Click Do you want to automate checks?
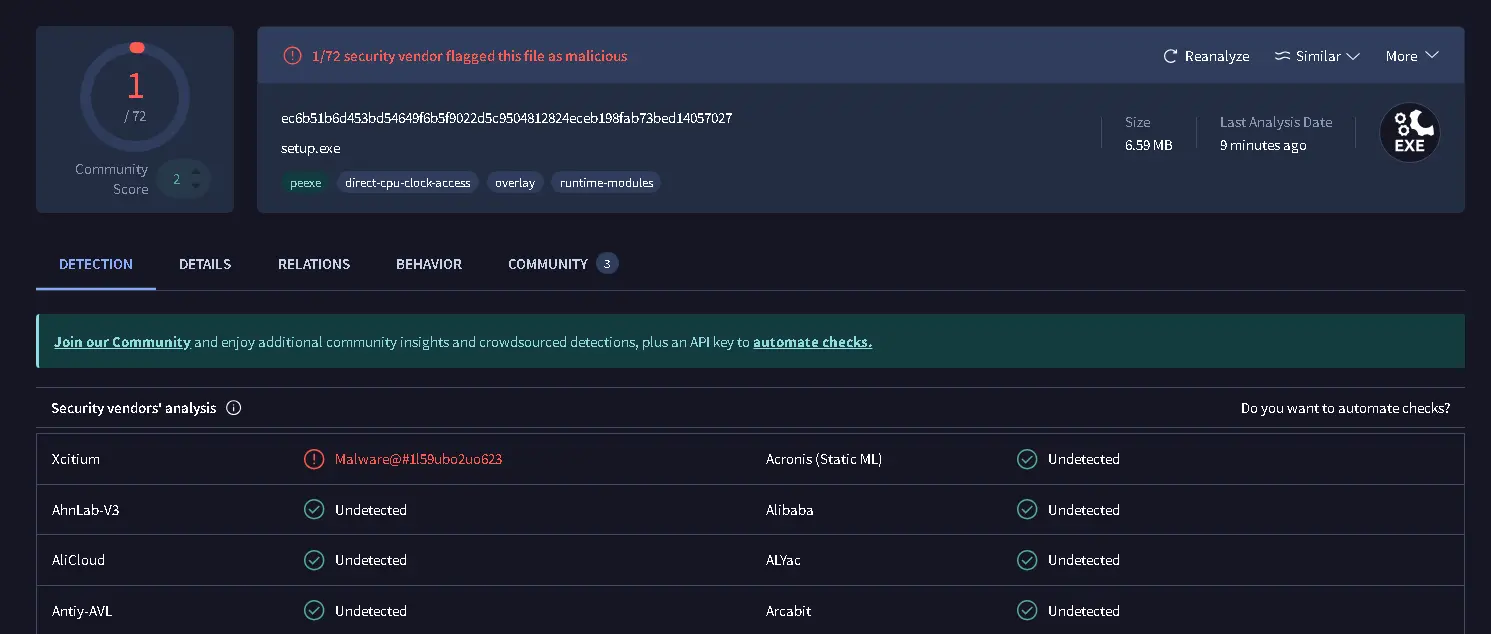Viewport: 1491px width, 634px height. click(x=1345, y=408)
